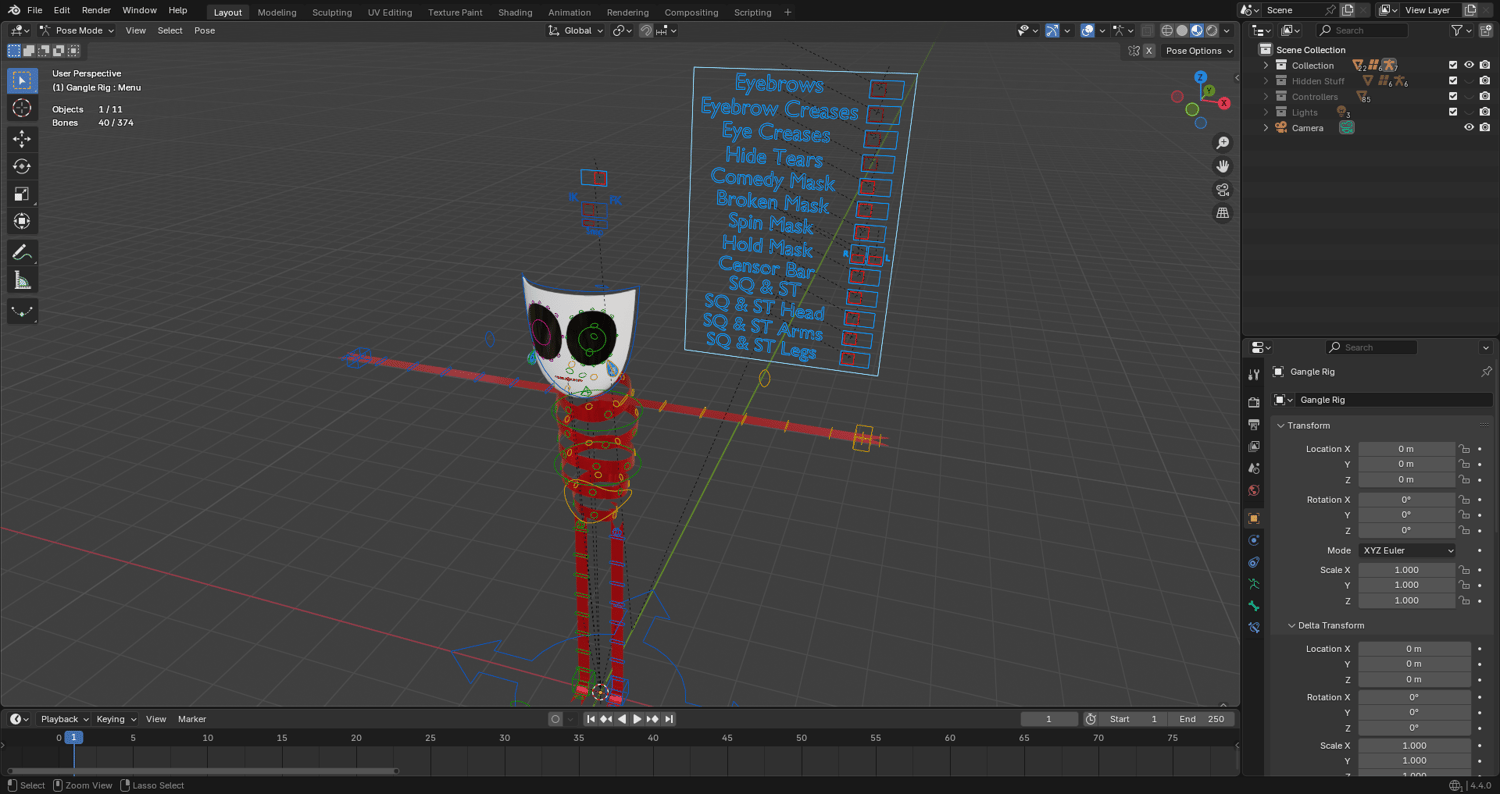Collapse the Transform panel
Viewport: 1500px width, 794px height.
pyautogui.click(x=1280, y=426)
